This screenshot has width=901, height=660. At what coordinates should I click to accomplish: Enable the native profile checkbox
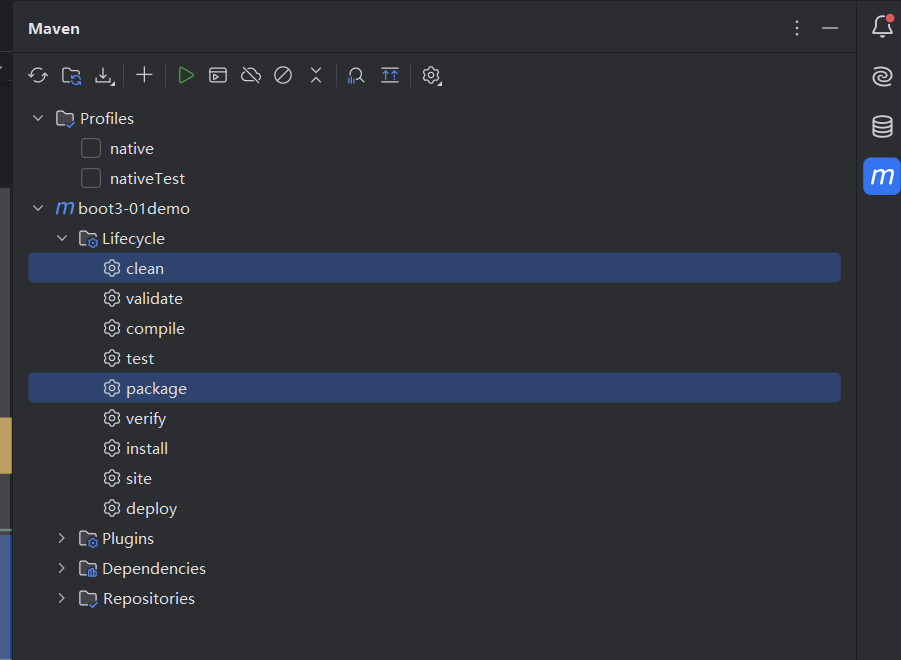pos(91,148)
